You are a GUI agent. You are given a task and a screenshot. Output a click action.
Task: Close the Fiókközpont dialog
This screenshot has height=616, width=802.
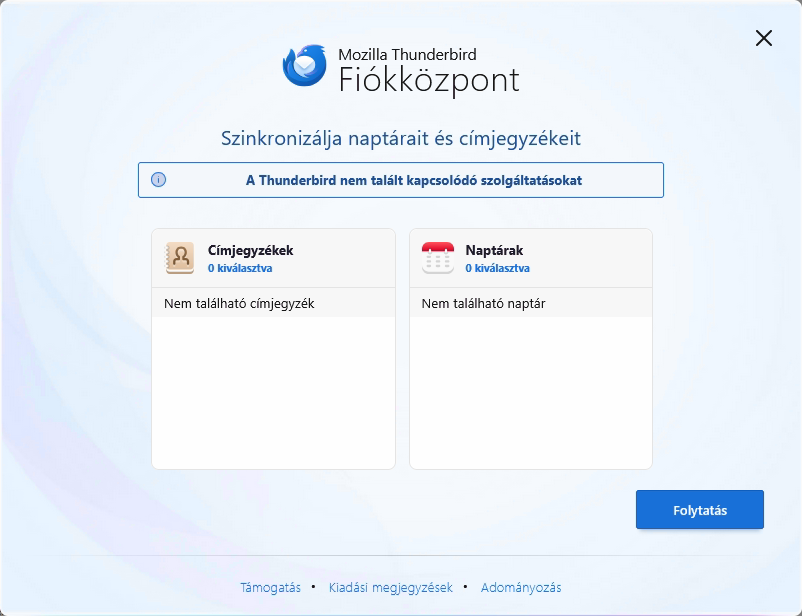pyautogui.click(x=764, y=38)
